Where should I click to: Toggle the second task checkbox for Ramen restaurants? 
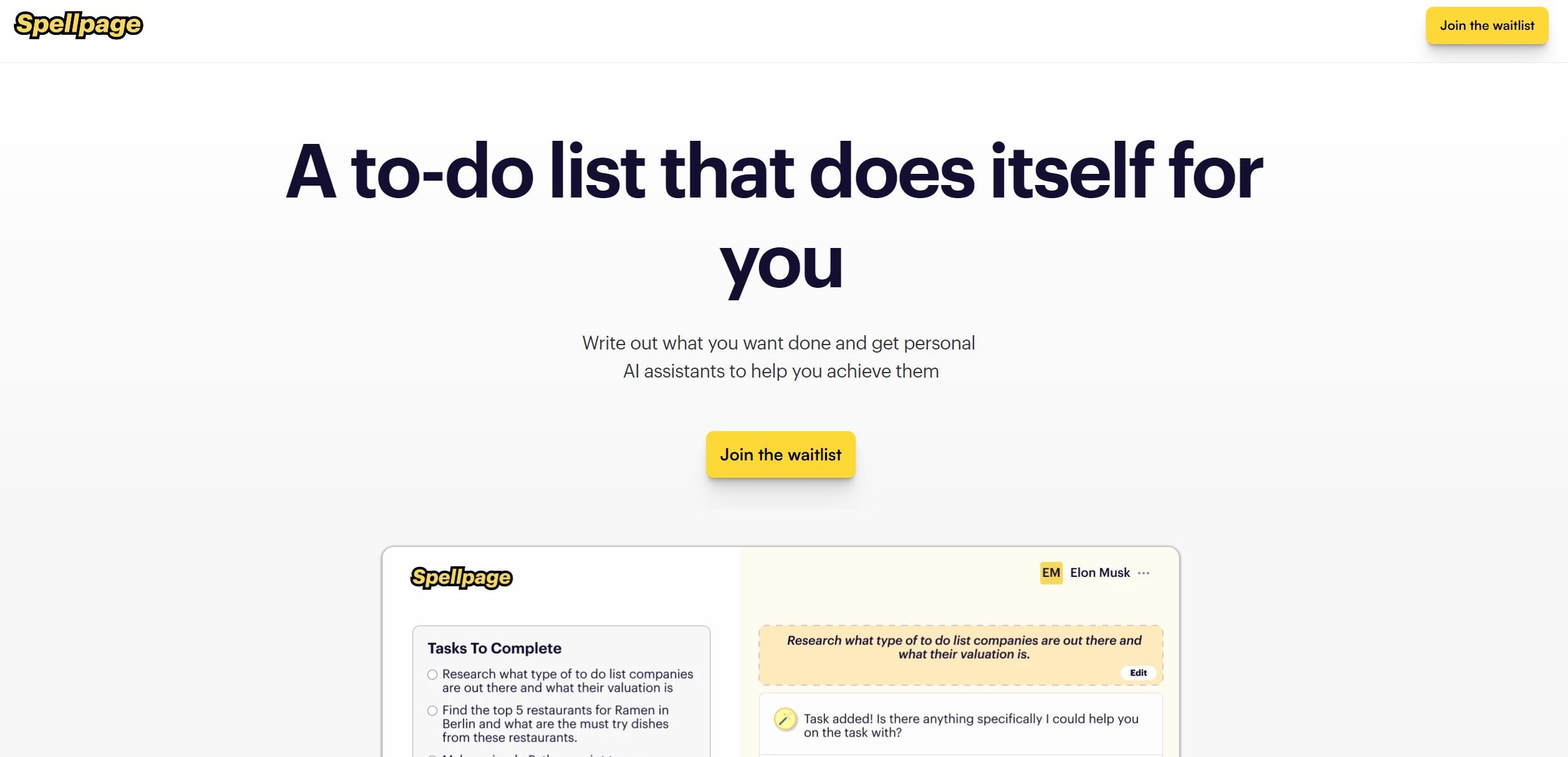pos(432,710)
